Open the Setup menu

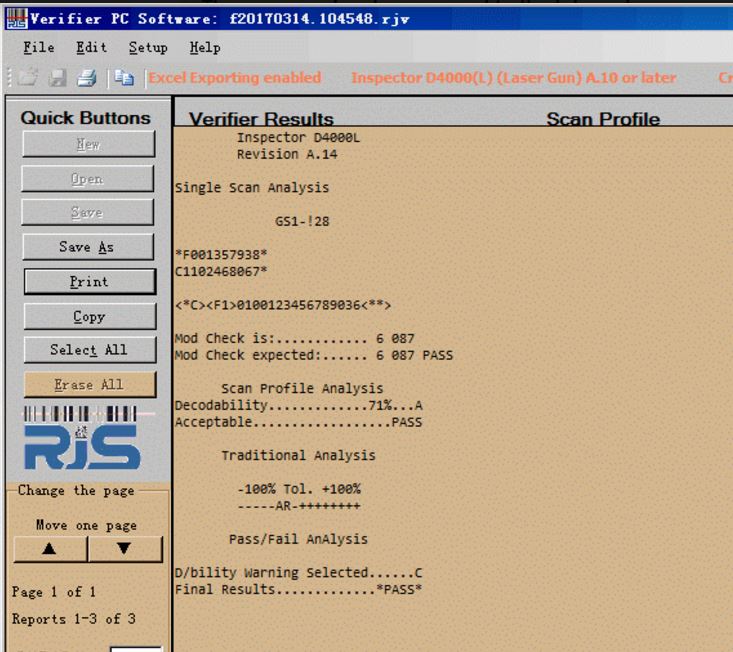click(148, 48)
